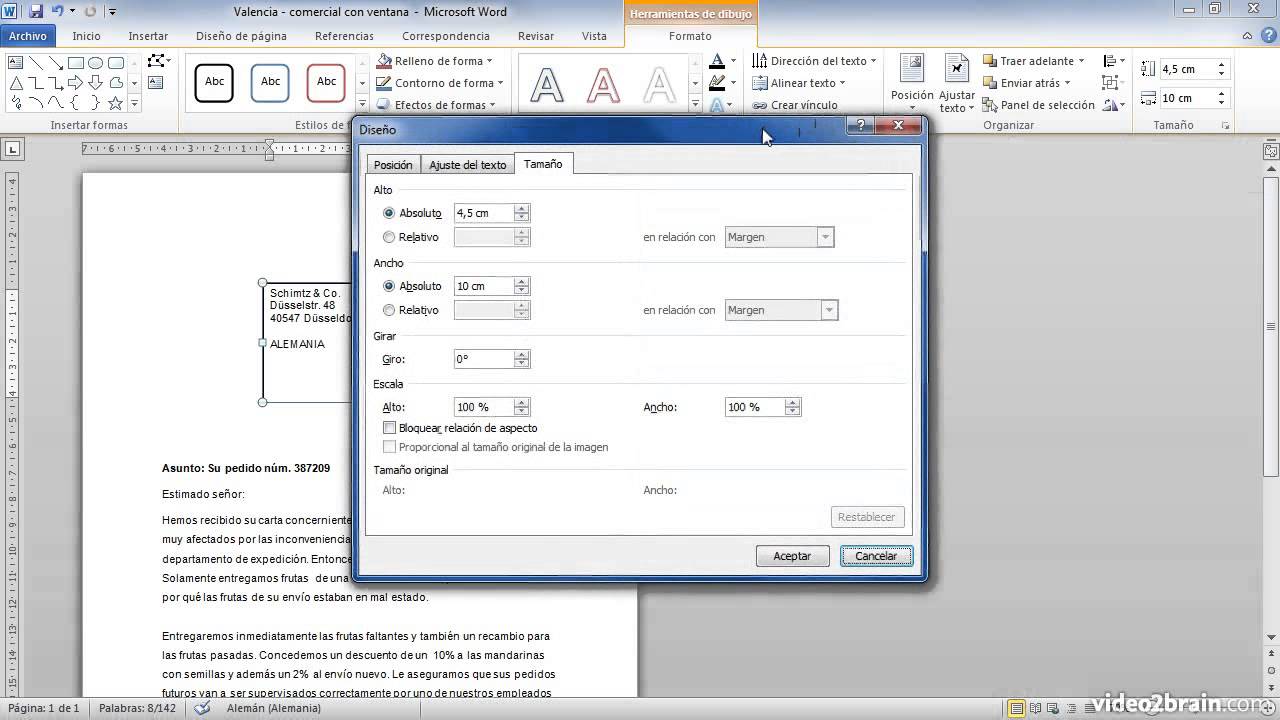Image resolution: width=1280 pixels, height=720 pixels.
Task: Click Cancelar button in Diseño dialog
Action: [876, 556]
